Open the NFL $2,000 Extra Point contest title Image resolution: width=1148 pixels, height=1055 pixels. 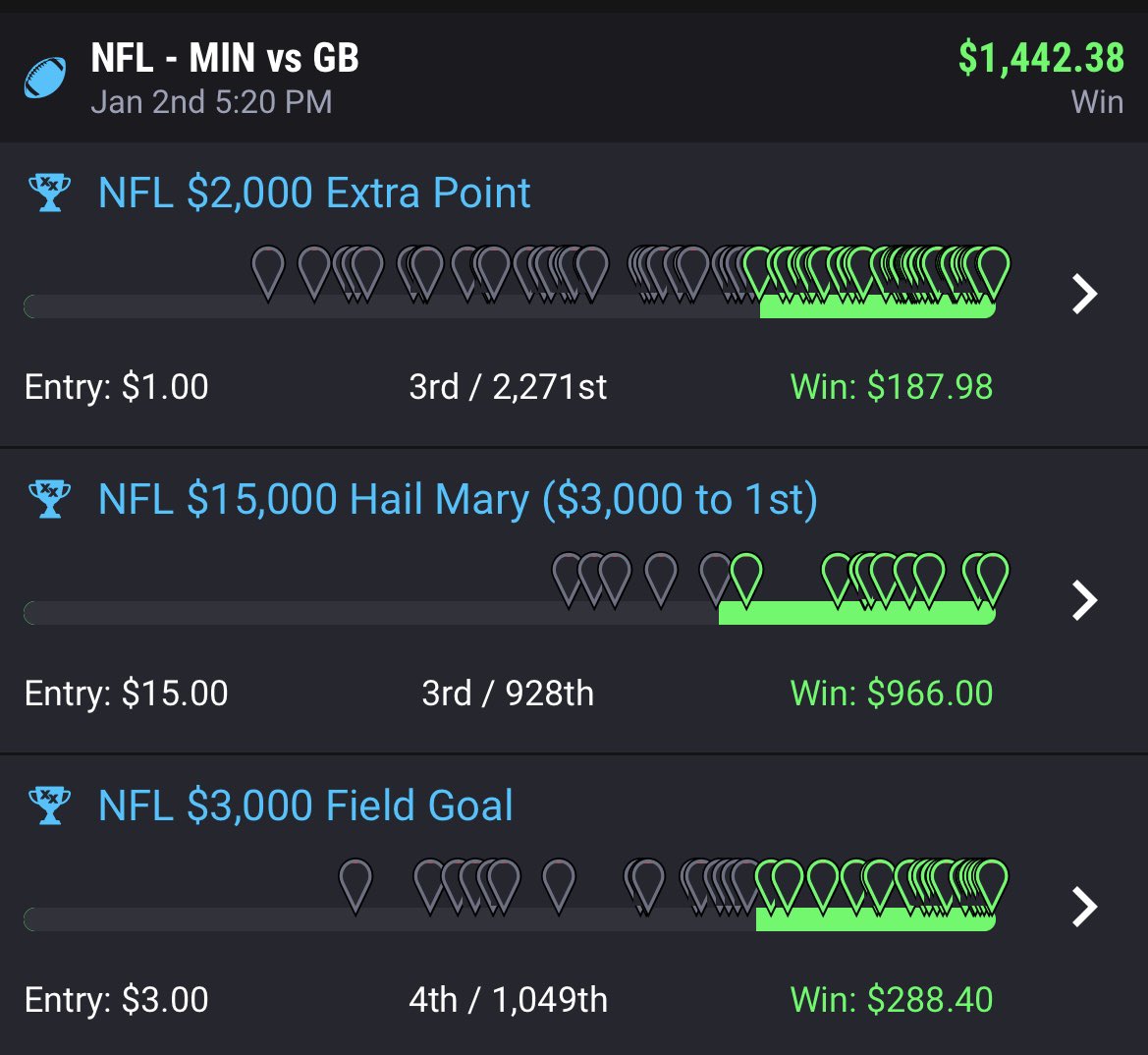[x=314, y=193]
